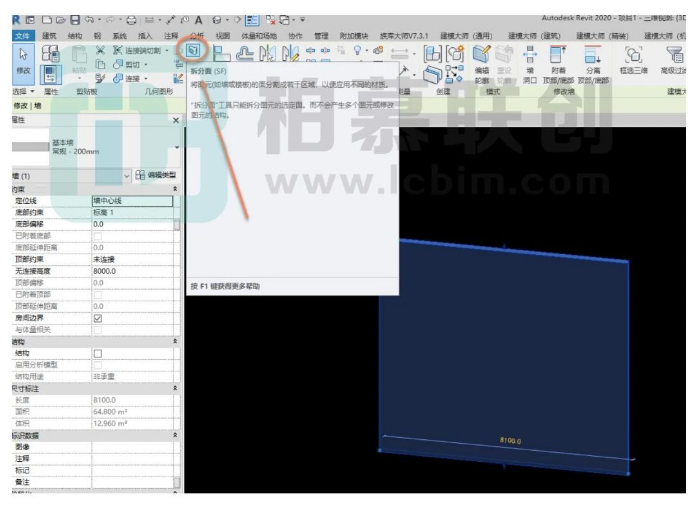Open the 连接端切割 dropdown arrow
The image size is (688, 507).
coord(167,50)
